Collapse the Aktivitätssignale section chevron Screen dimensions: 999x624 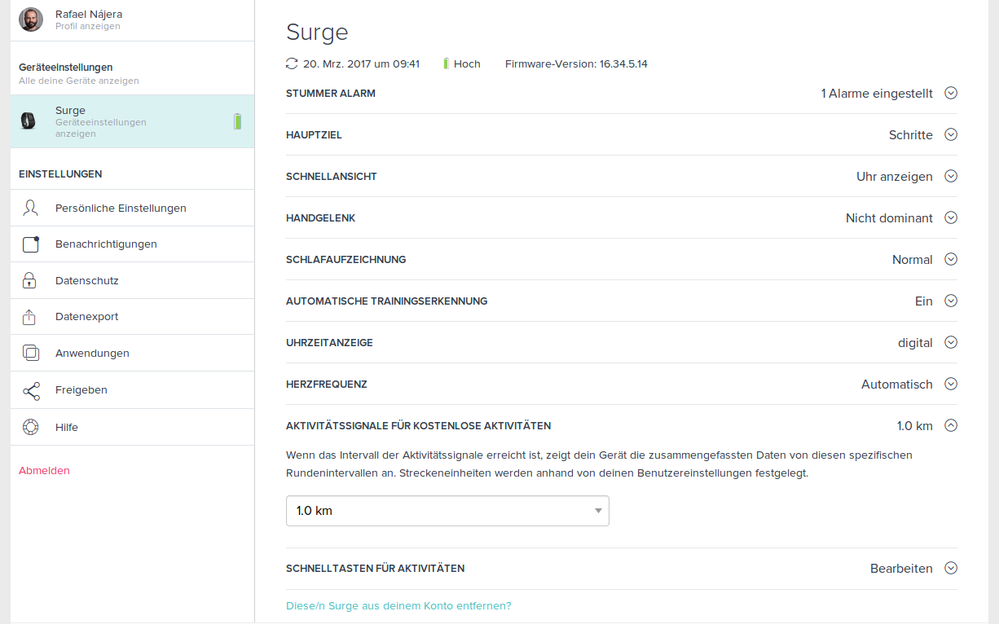tap(951, 426)
